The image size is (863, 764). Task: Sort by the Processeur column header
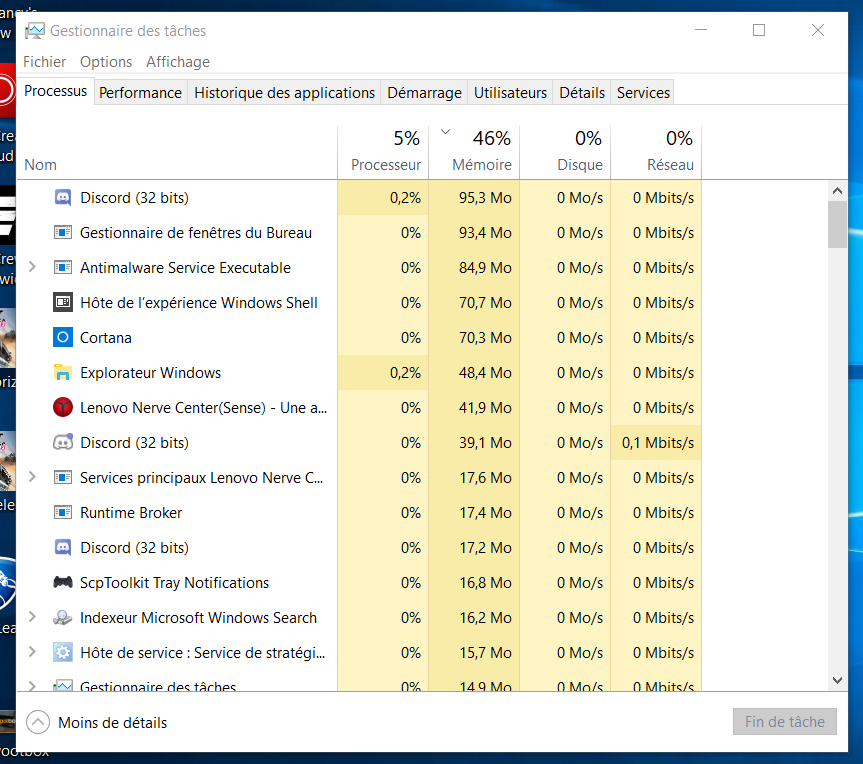384,152
